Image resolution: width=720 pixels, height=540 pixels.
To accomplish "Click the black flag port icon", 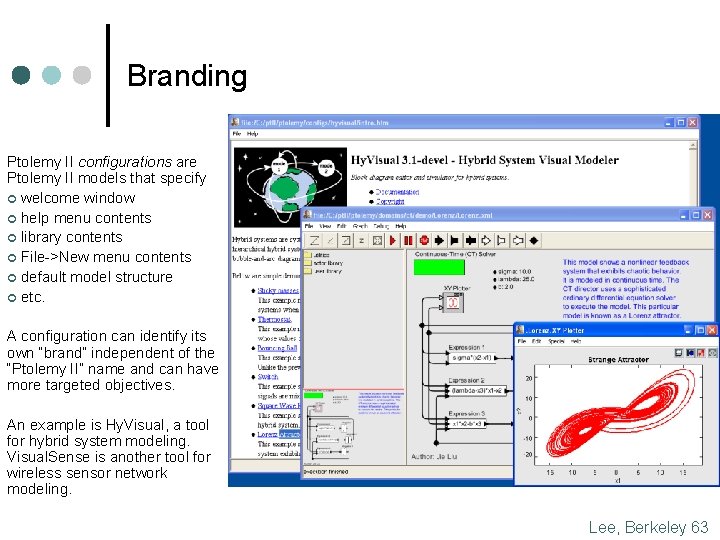I will click(455, 241).
